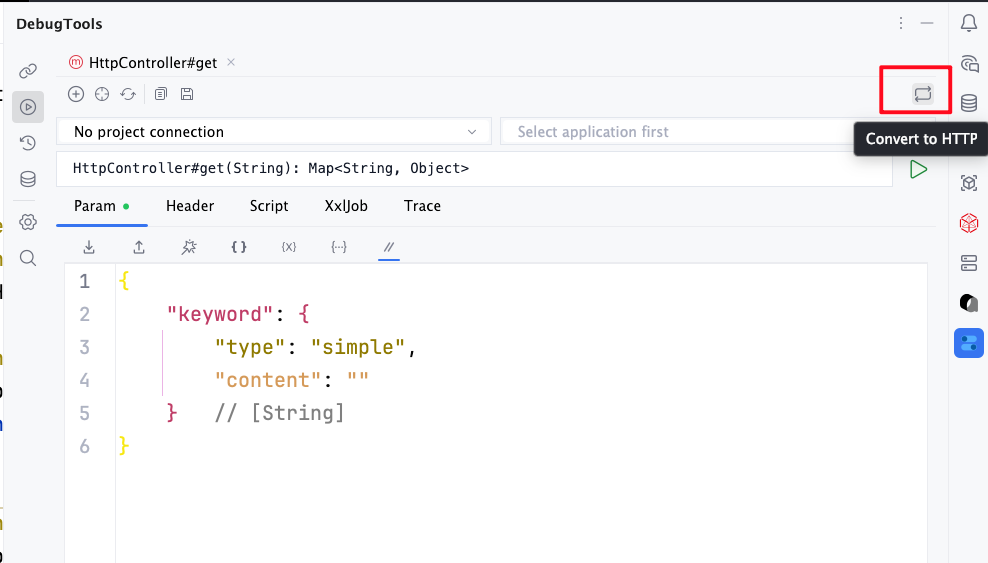The image size is (988, 563).
Task: Click the link icon in left sidebar
Action: pos(28,71)
